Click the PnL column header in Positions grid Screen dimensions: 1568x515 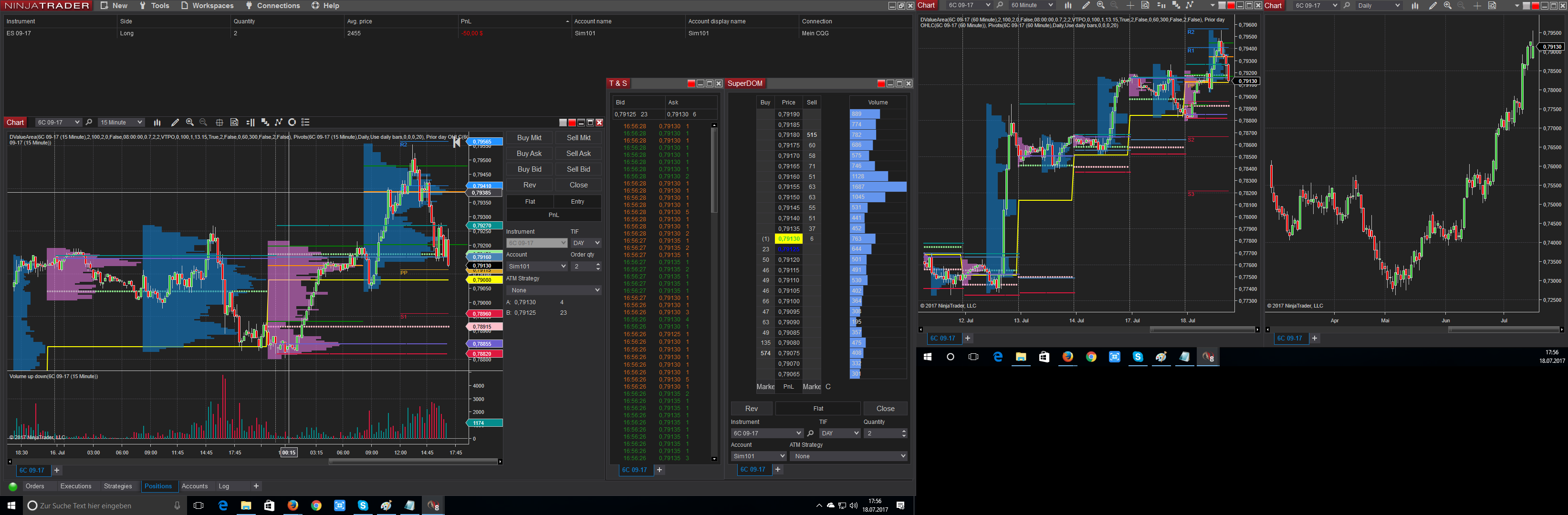click(514, 21)
